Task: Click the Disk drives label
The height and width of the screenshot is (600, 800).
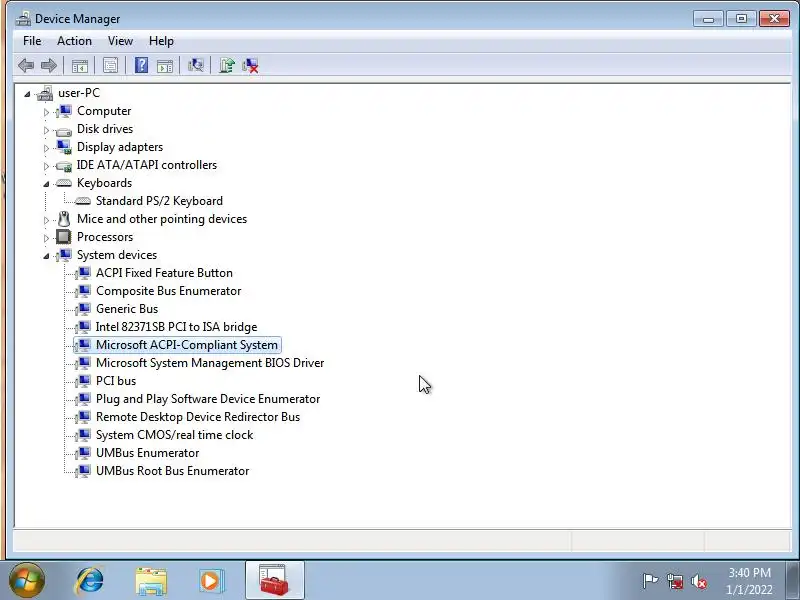Action: point(105,129)
